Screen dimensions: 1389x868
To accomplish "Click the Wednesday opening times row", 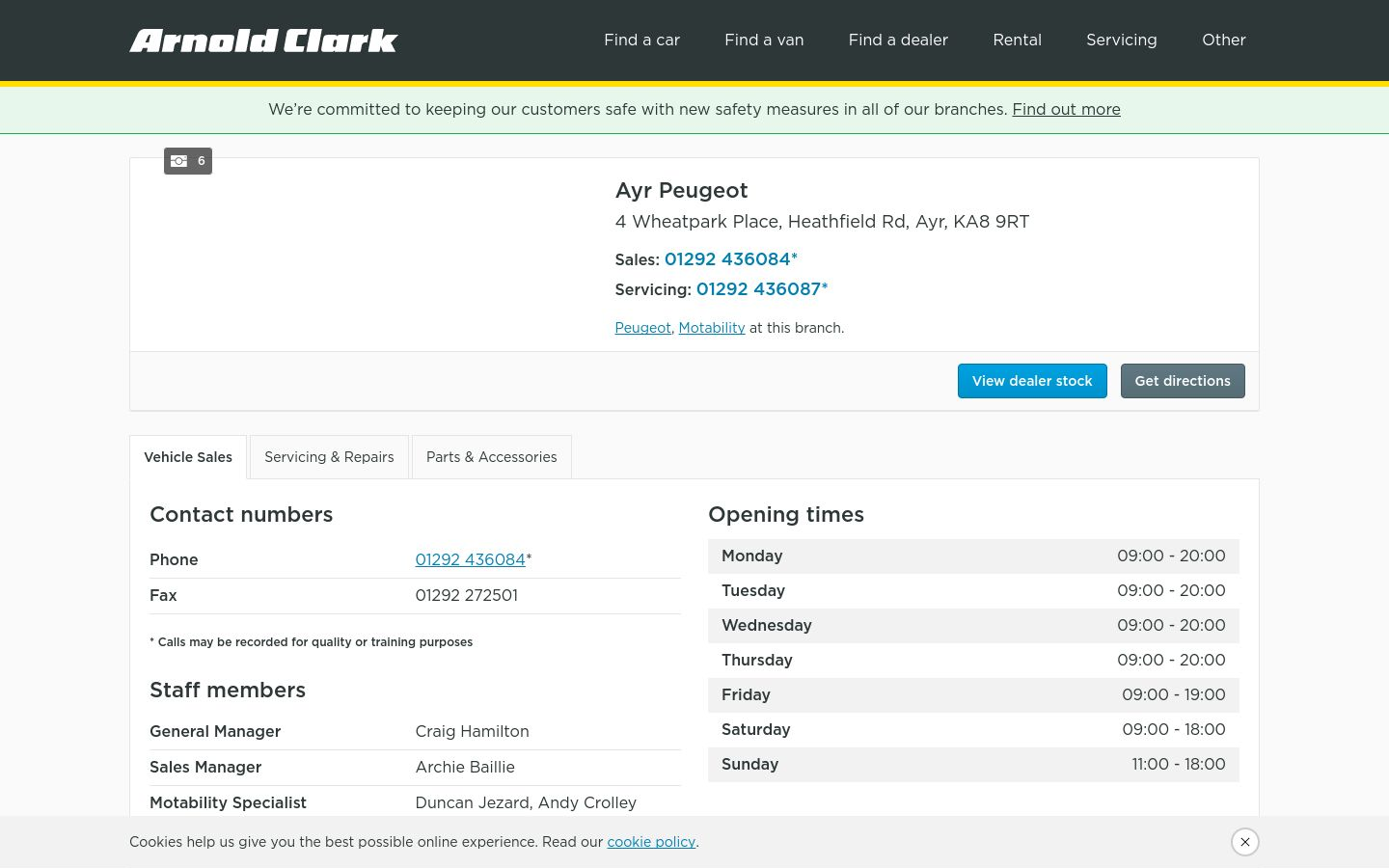I will [x=973, y=626].
